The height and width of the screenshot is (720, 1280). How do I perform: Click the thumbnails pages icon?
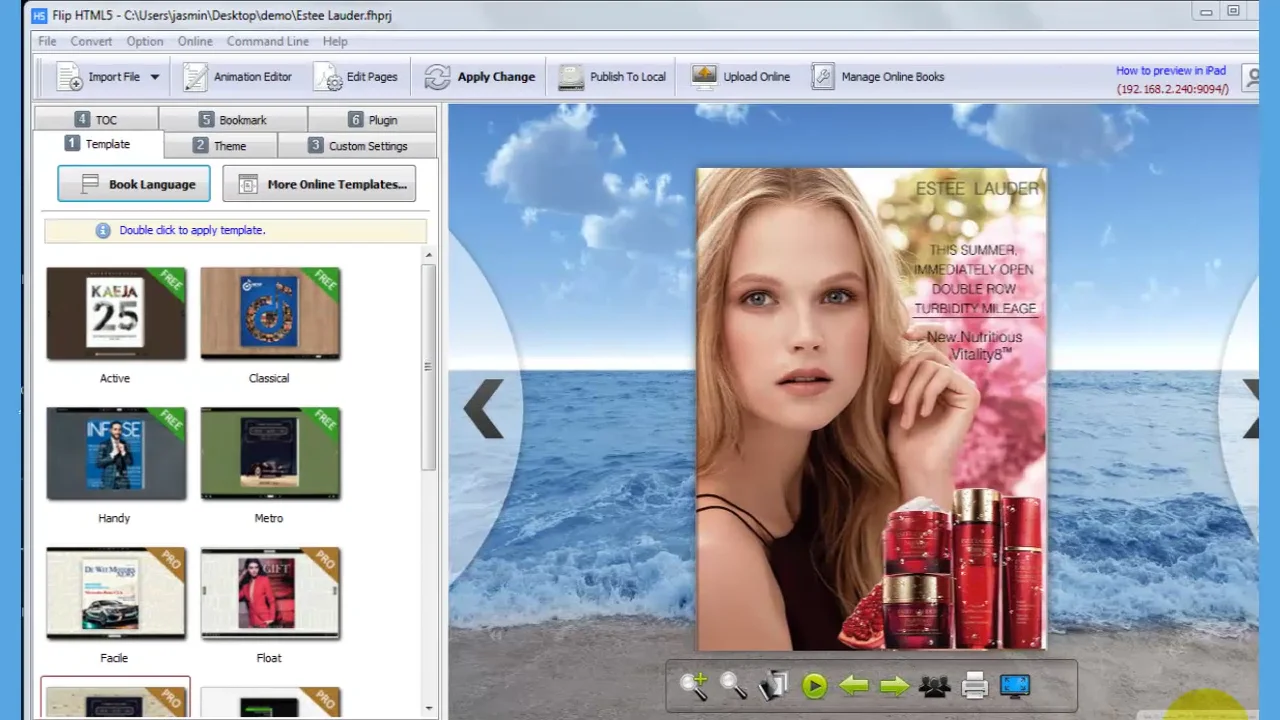point(773,686)
